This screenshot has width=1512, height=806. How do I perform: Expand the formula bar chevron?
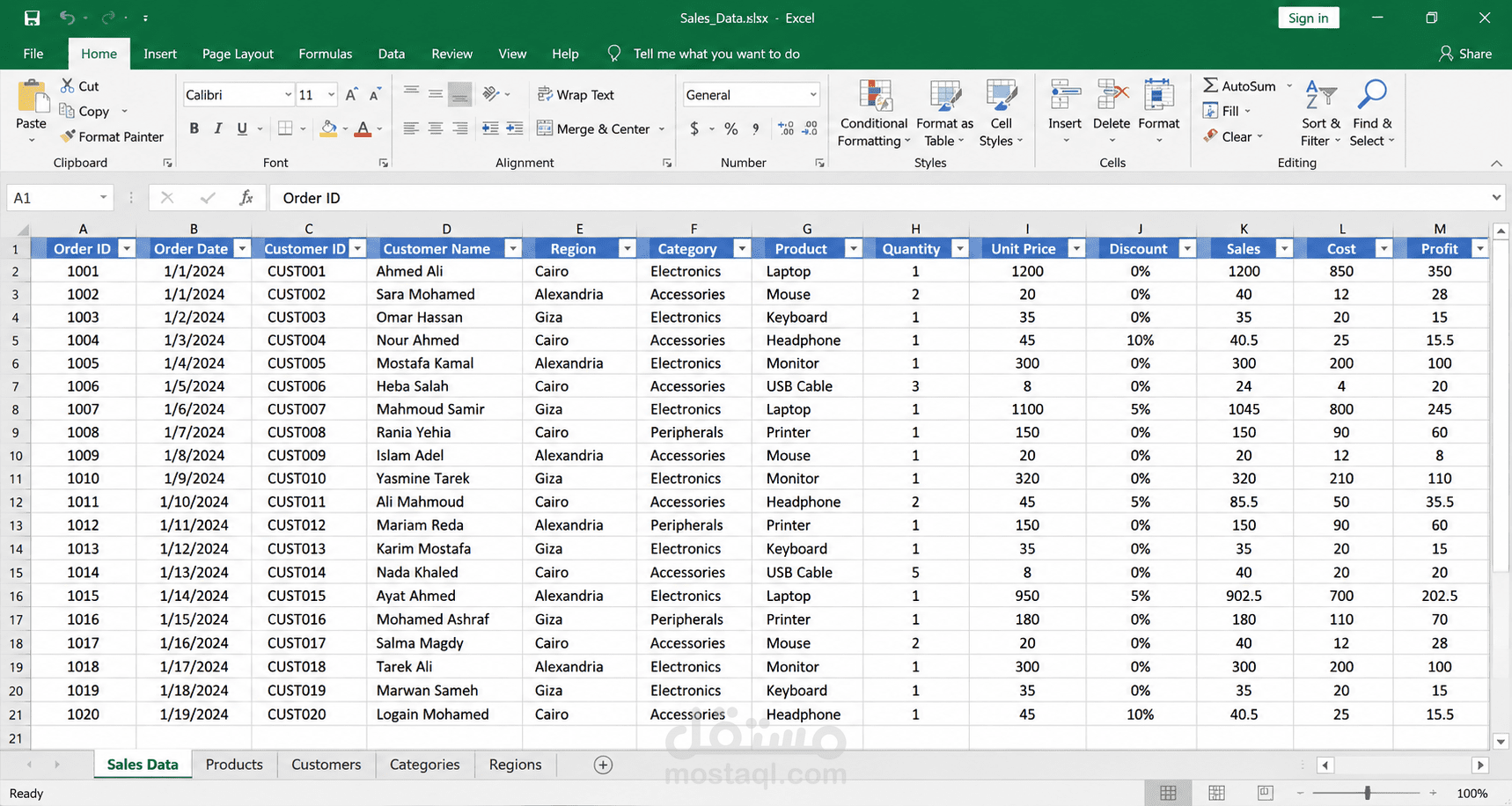click(1496, 198)
